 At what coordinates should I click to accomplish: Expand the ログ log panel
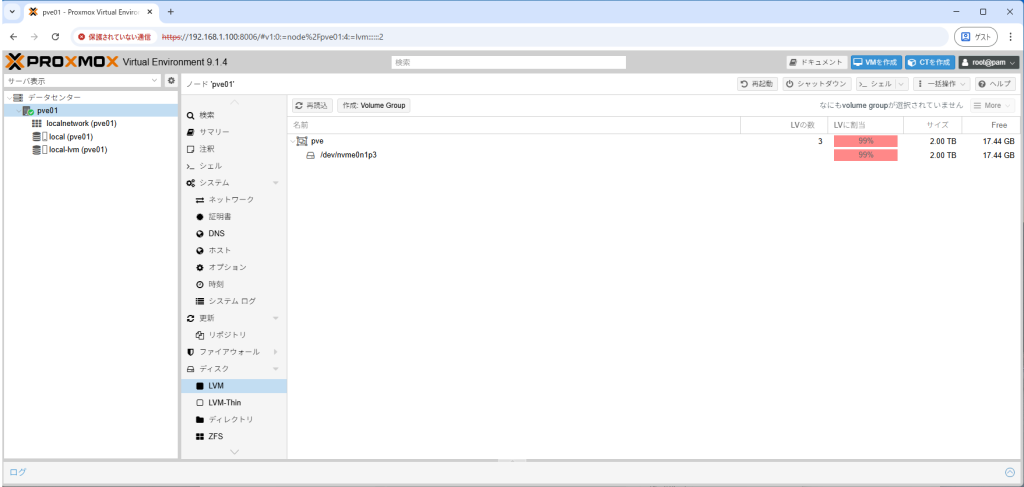click(x=1010, y=472)
